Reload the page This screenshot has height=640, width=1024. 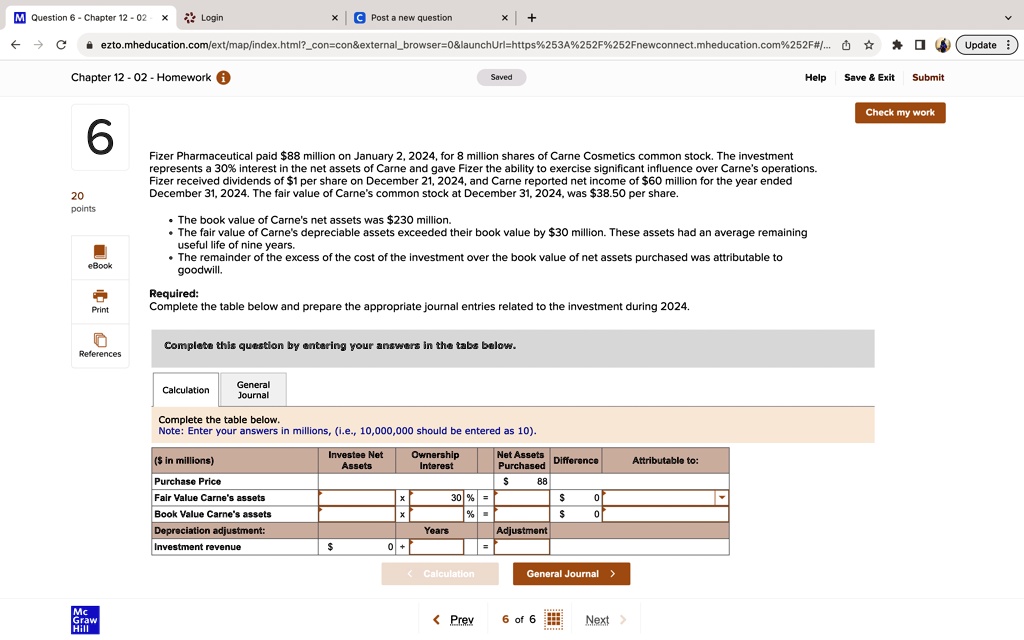(61, 45)
